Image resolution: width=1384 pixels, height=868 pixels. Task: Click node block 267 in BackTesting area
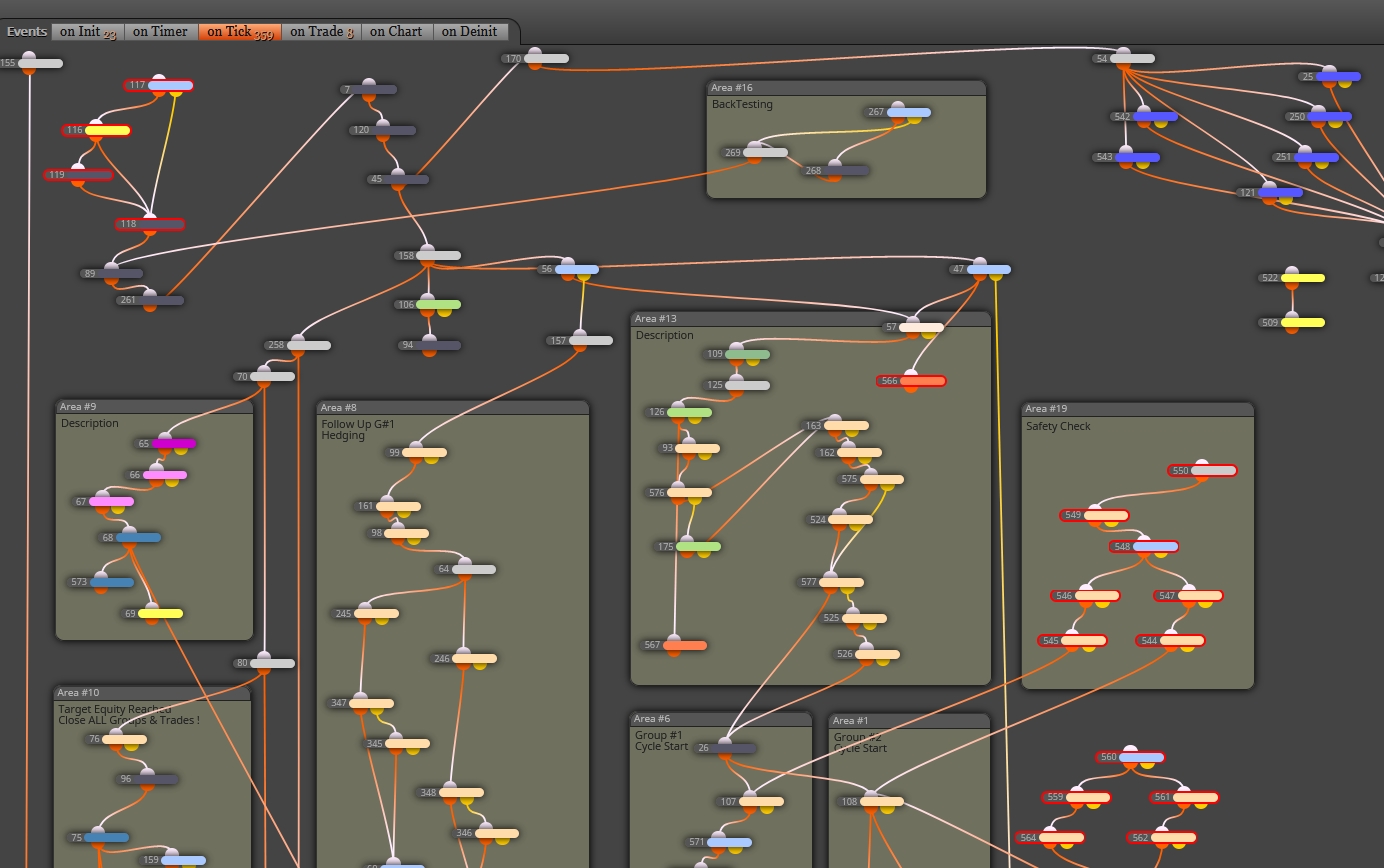click(898, 112)
